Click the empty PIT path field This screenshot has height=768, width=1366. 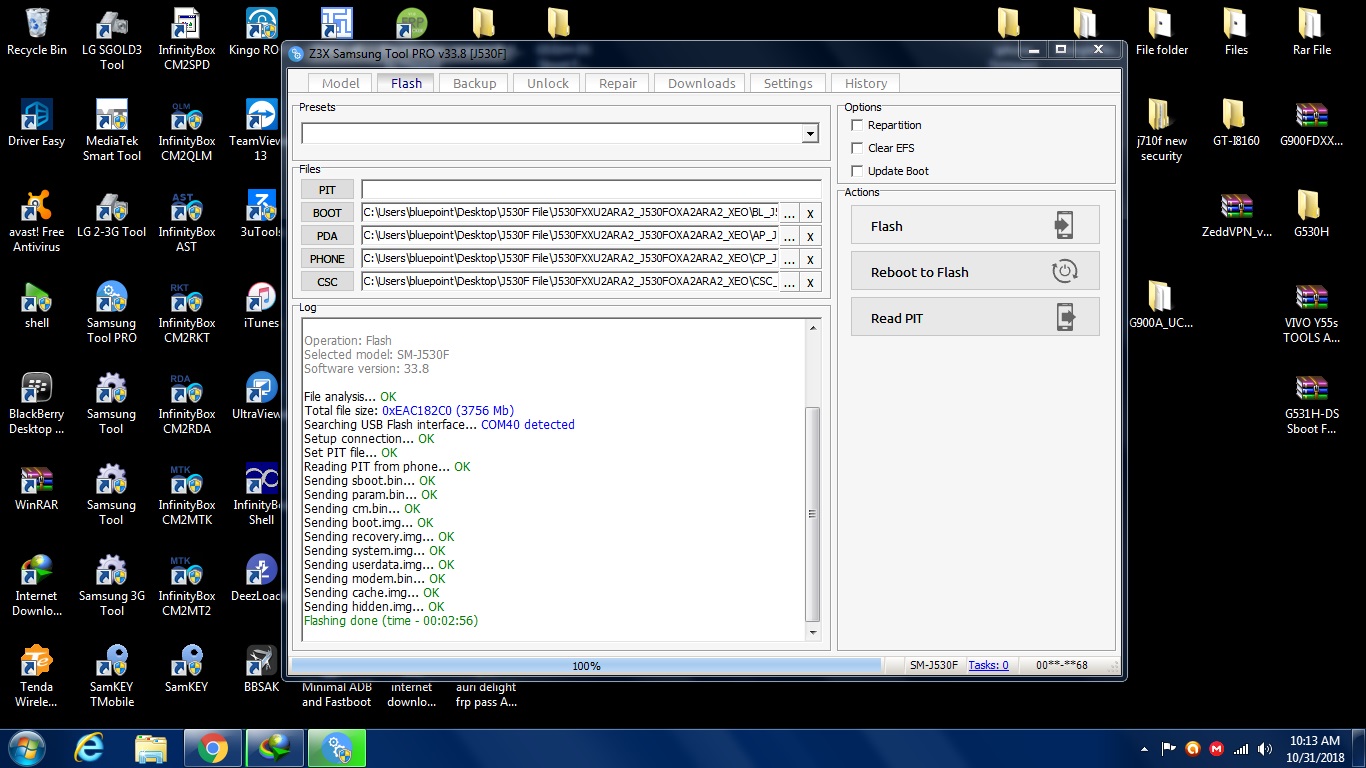point(591,189)
